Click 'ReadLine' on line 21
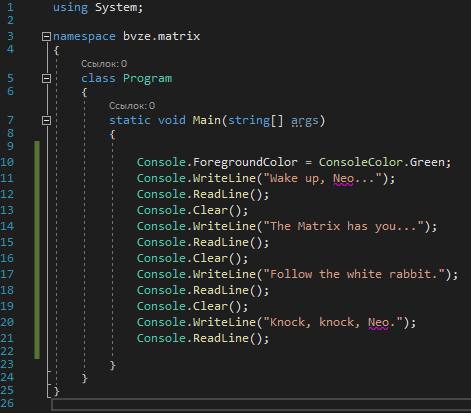This screenshot has height=413, width=471. click(221, 338)
